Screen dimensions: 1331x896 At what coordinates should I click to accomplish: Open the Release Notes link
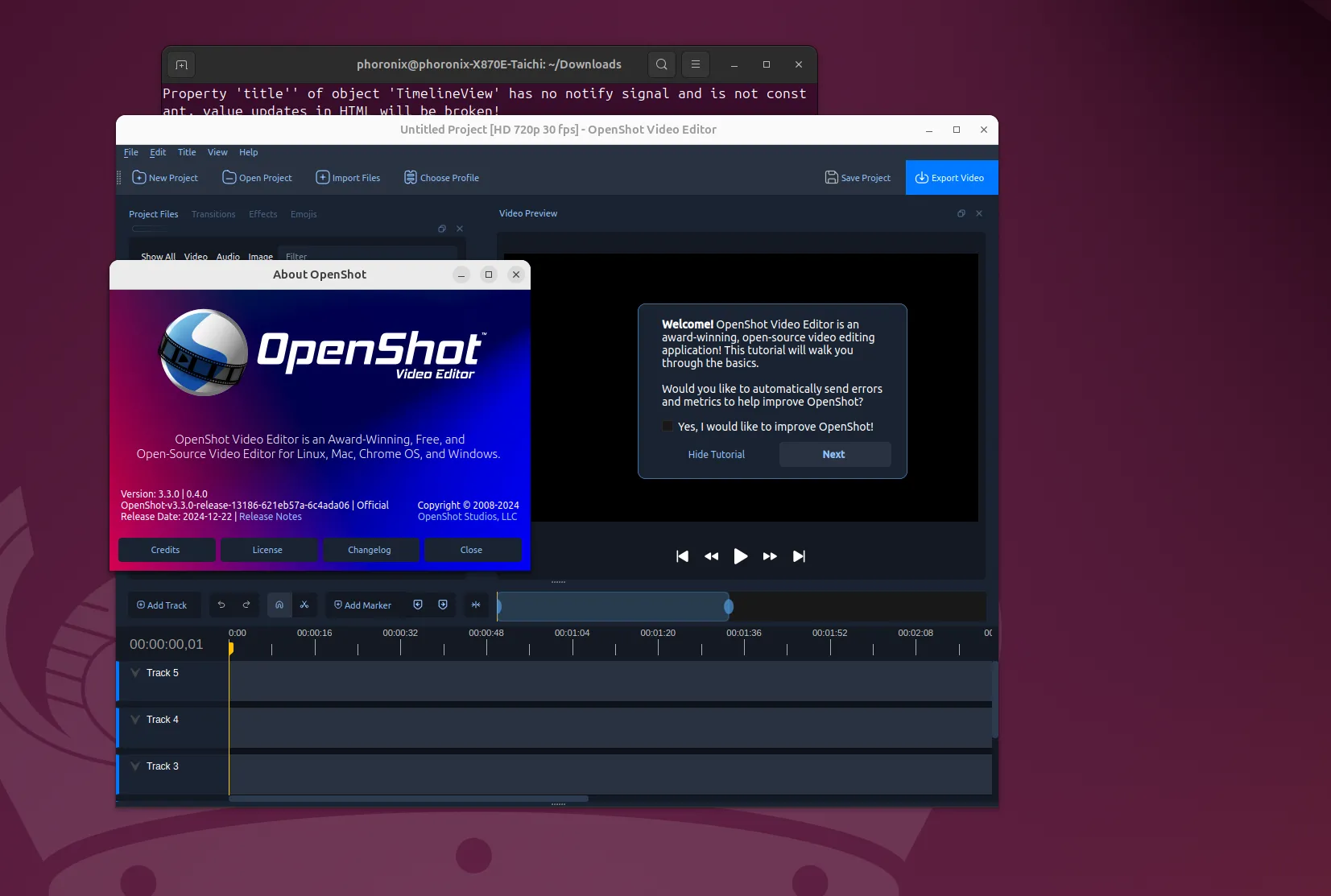tap(271, 517)
